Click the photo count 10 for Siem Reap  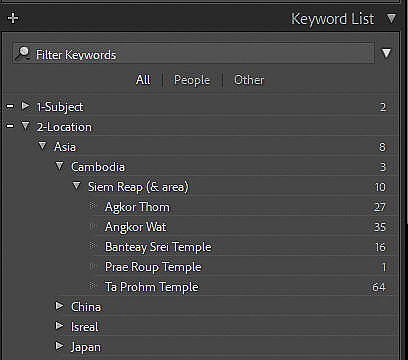(380, 187)
